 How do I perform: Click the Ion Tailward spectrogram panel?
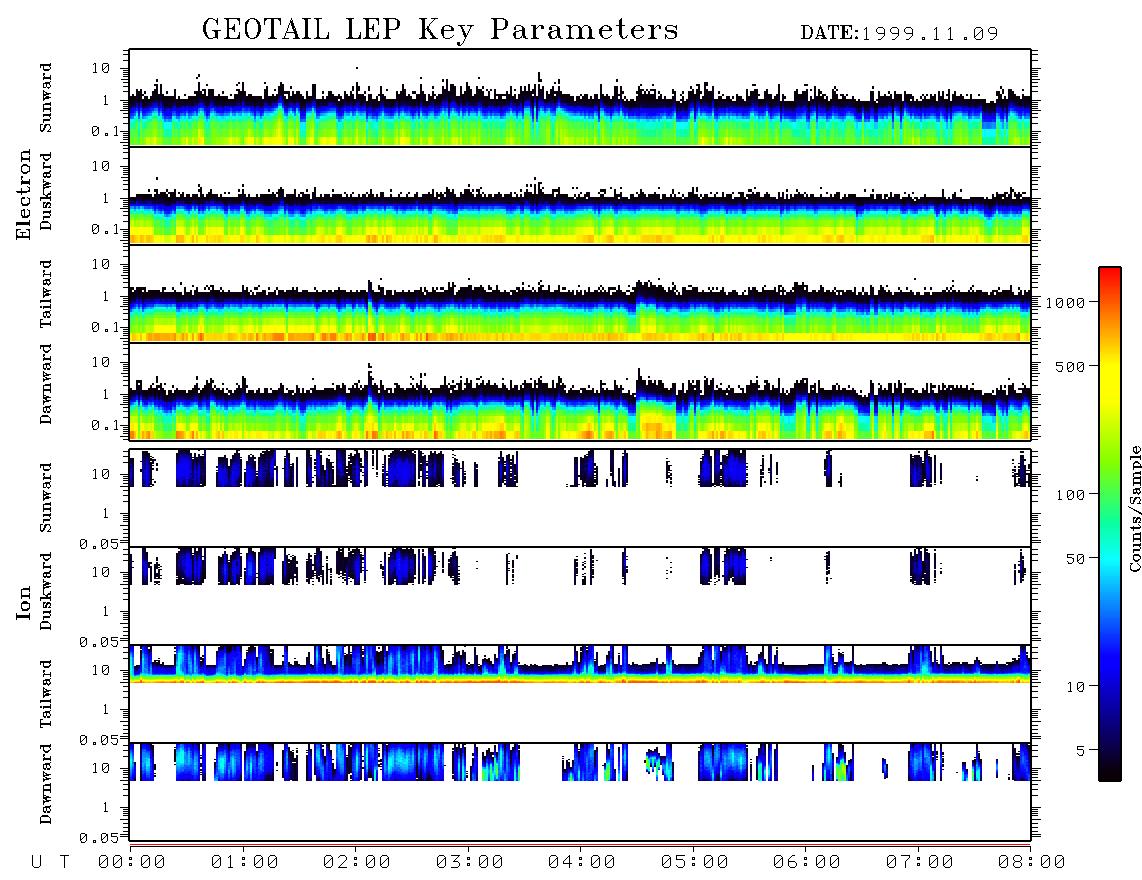[x=580, y=694]
